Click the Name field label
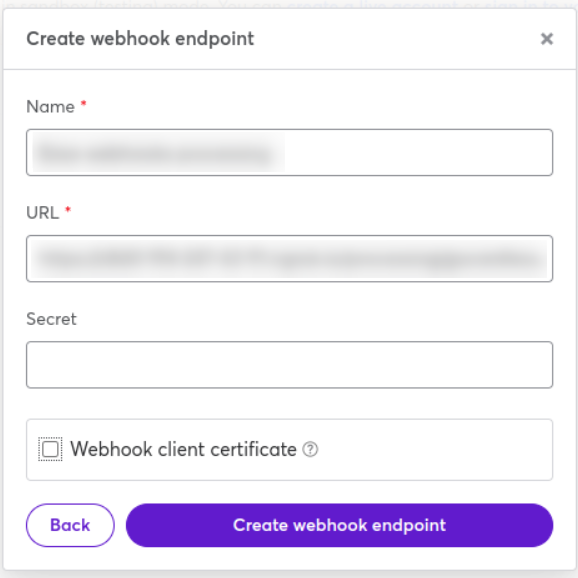This screenshot has height=578, width=578. click(51, 107)
